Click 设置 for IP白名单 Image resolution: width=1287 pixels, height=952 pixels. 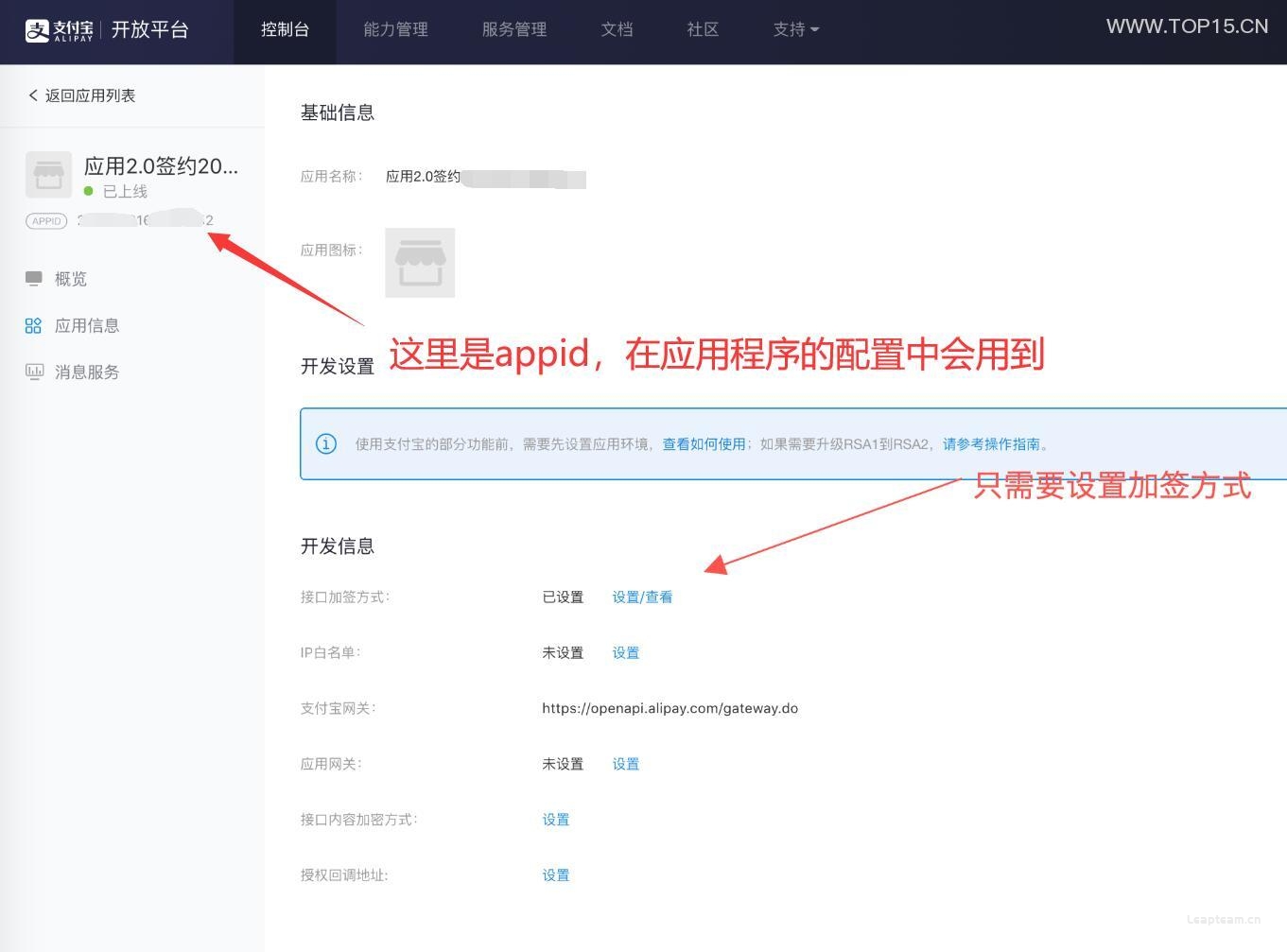point(626,653)
